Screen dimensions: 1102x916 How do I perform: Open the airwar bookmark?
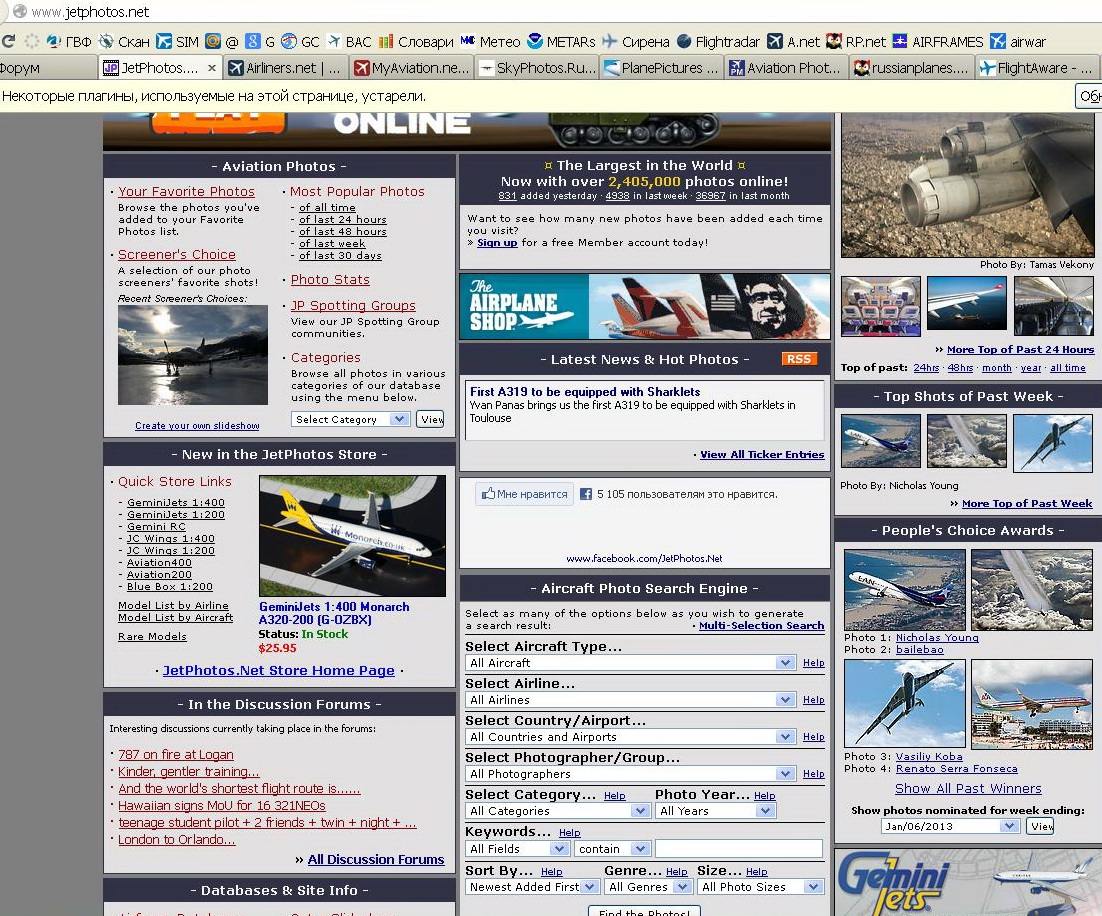pos(1018,41)
